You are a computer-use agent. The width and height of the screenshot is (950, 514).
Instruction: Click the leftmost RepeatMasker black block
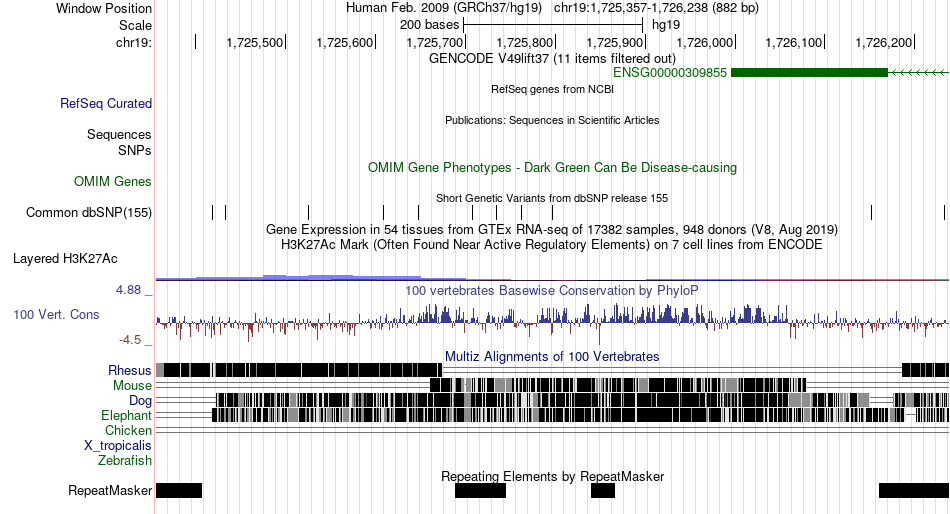pos(179,490)
